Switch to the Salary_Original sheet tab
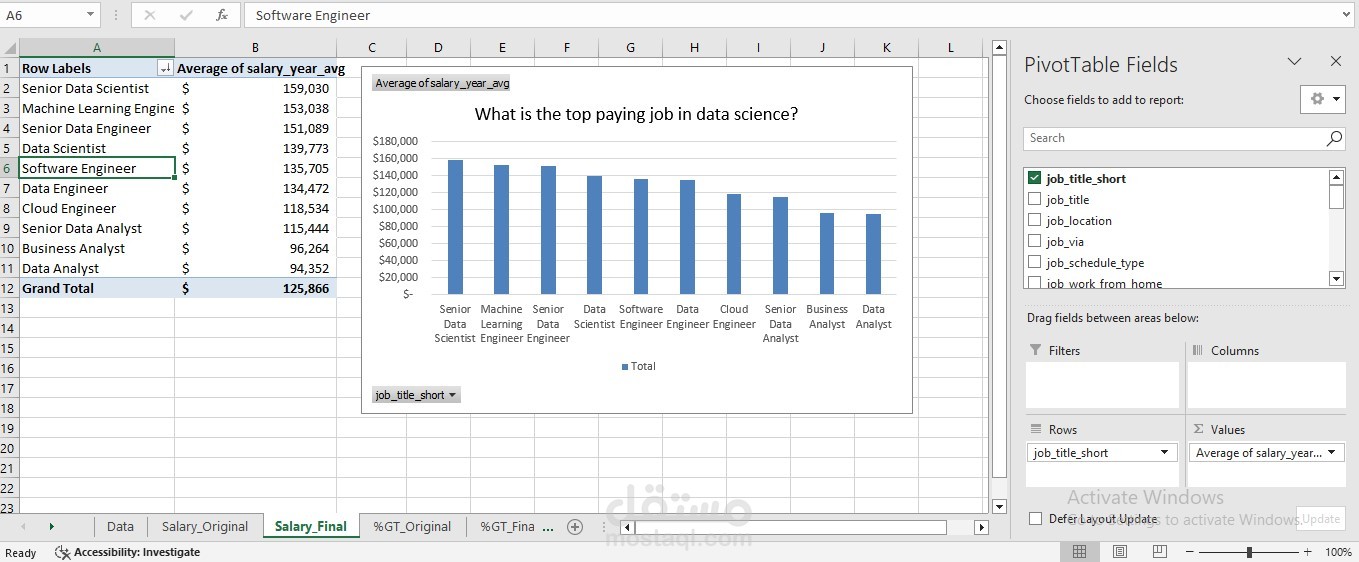The height and width of the screenshot is (562, 1359). [205, 527]
